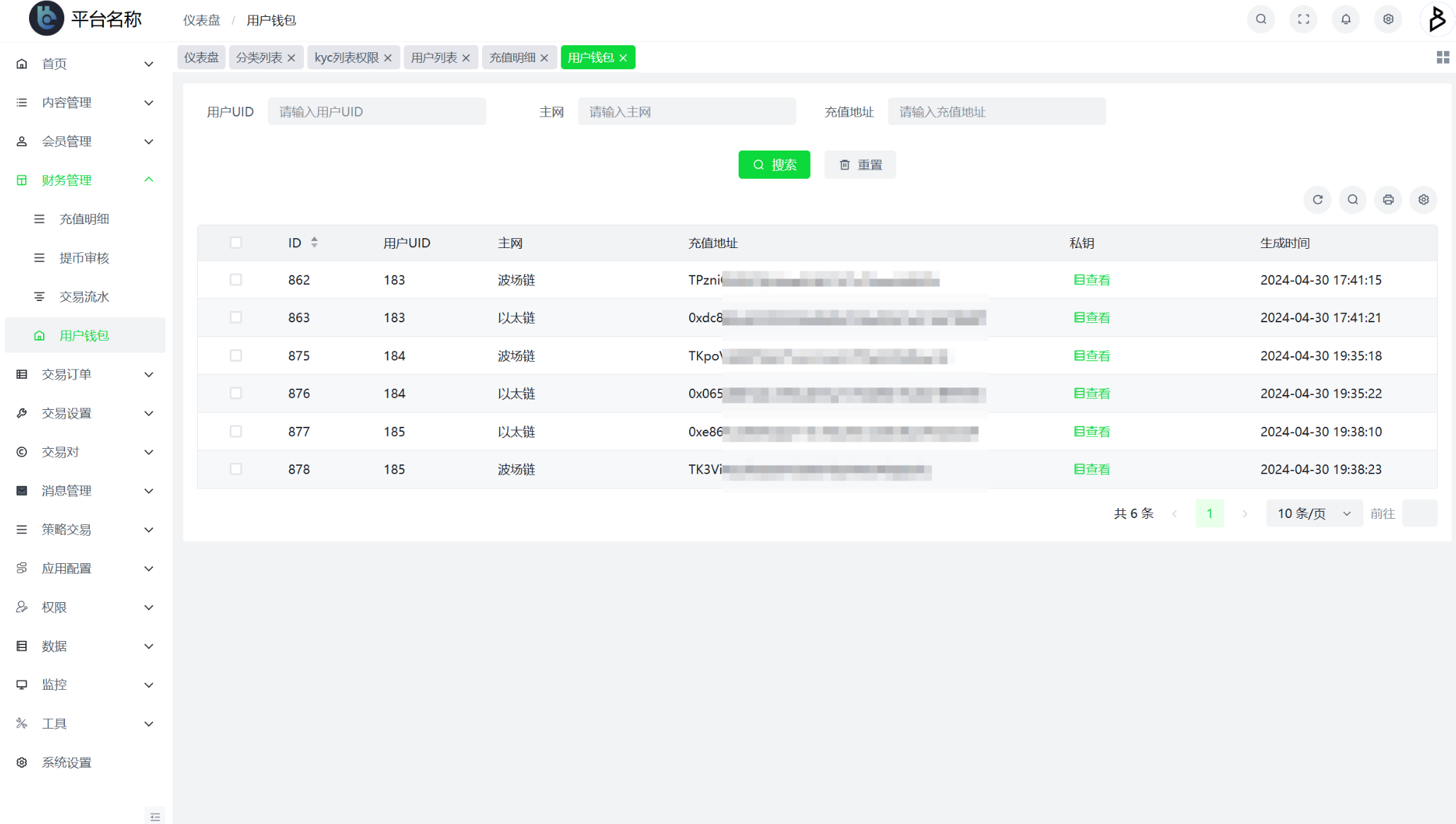The image size is (1456, 824).
Task: Click the 前往 page jump input
Action: [x=1420, y=514]
